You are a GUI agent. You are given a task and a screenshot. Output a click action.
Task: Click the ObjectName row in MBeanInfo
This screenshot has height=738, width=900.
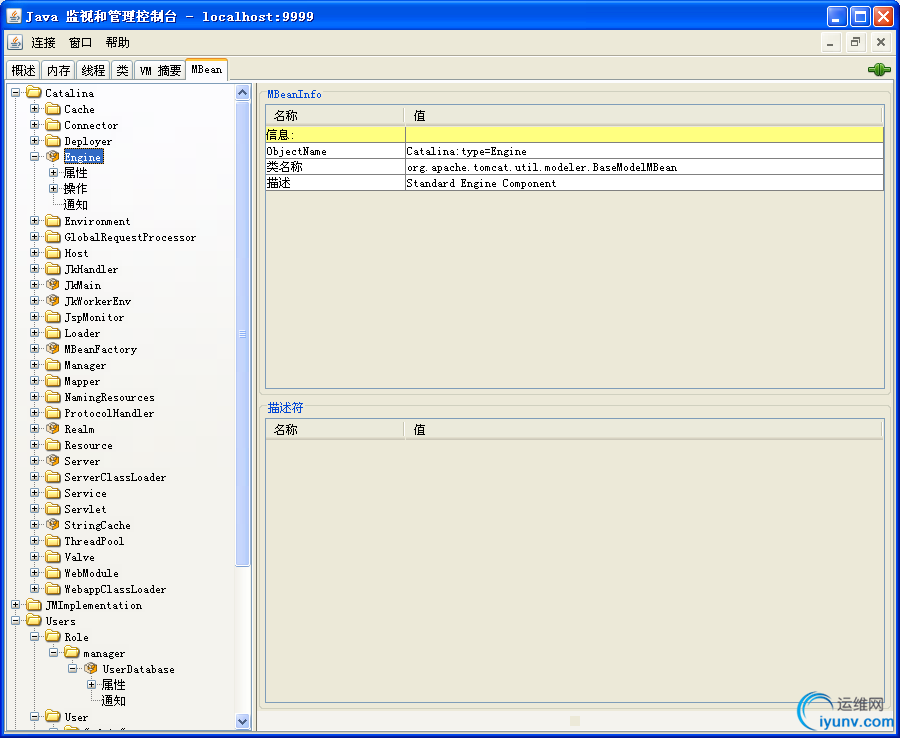(574, 152)
